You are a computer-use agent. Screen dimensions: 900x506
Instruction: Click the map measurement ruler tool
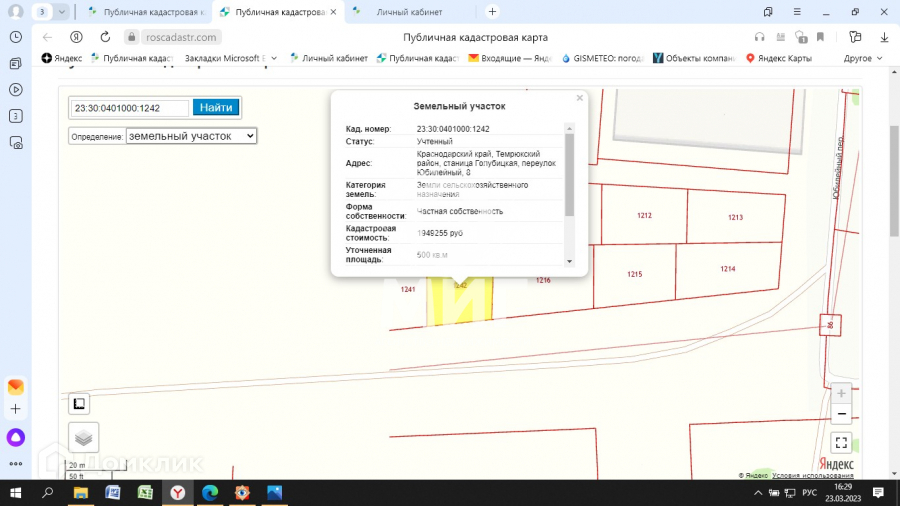coord(79,404)
